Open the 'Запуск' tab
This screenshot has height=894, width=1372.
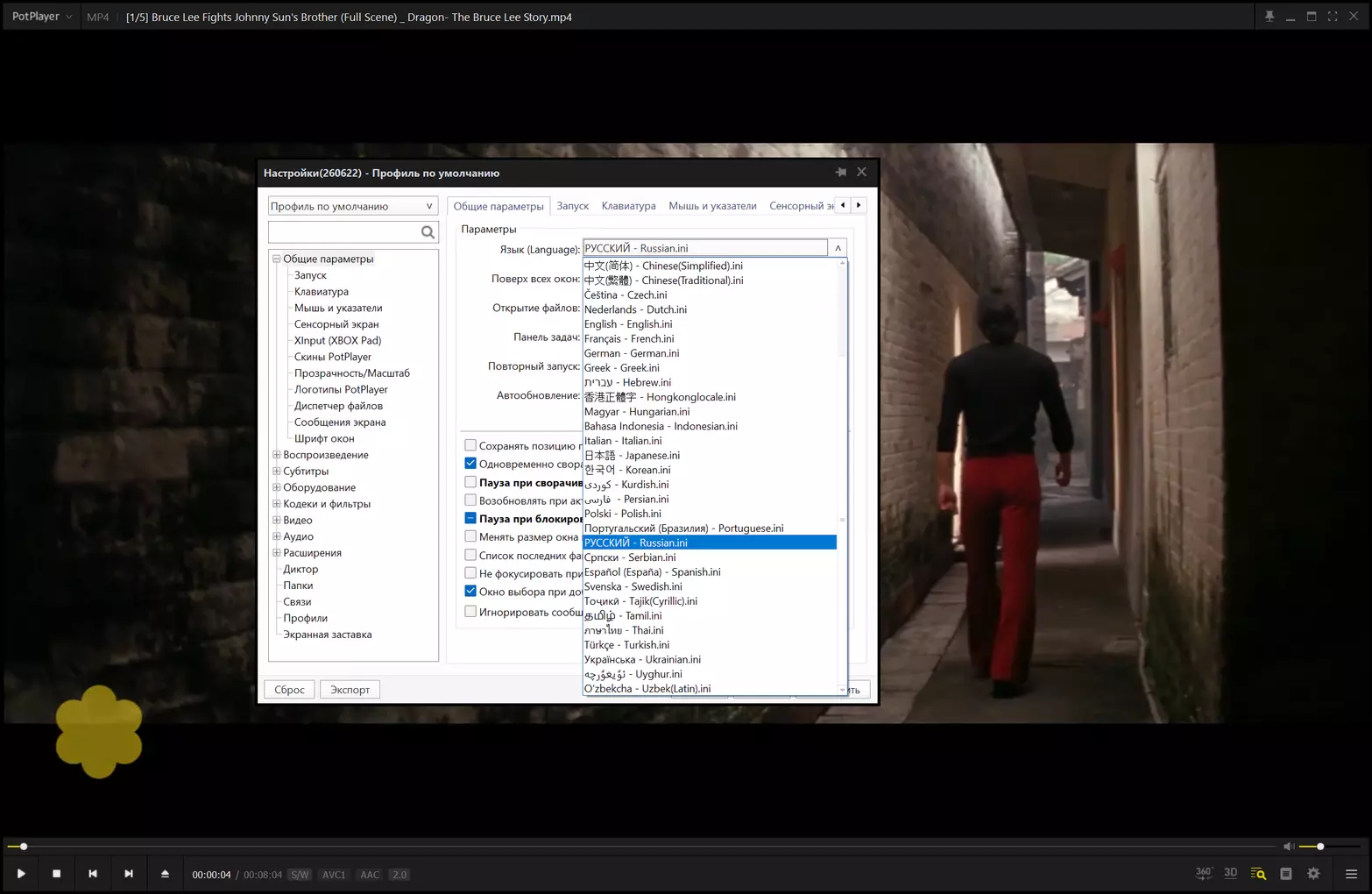573,206
